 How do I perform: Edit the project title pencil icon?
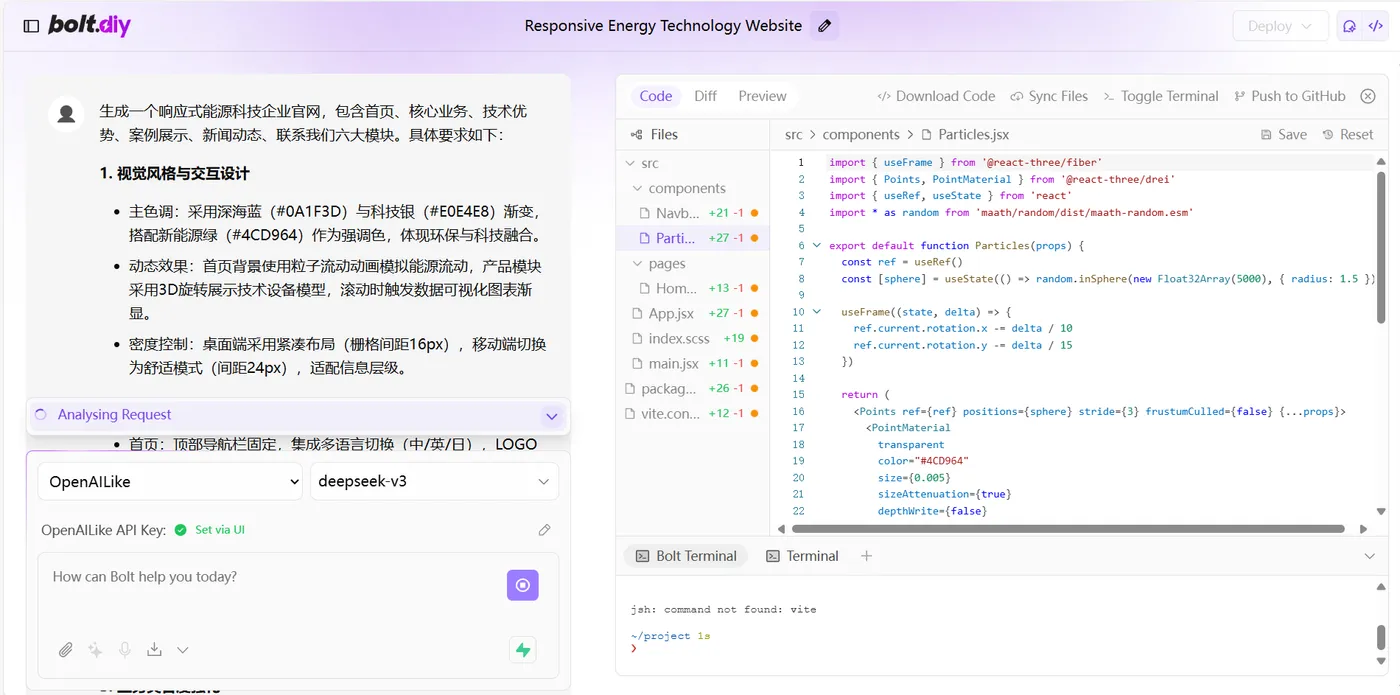pos(824,26)
